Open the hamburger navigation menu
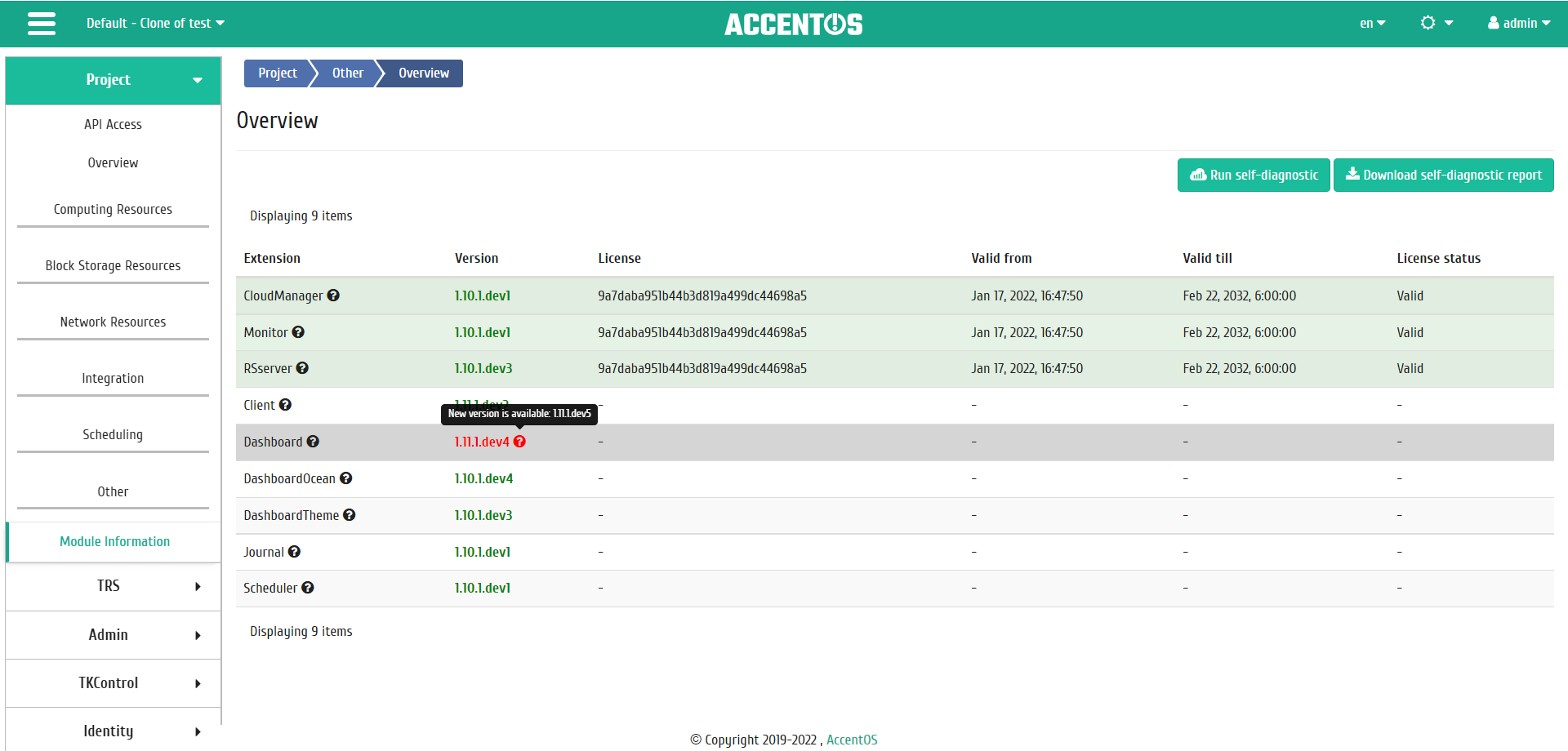The width and height of the screenshot is (1568, 751). 42,24
